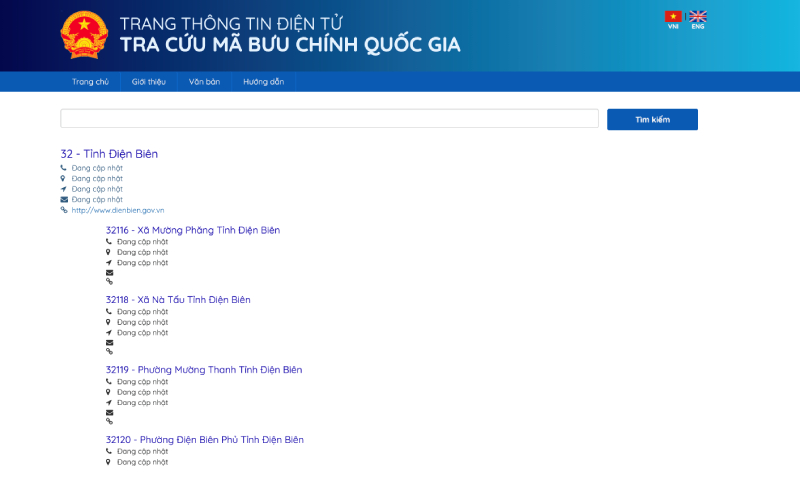Select Đang cập nhật beside Tỉnh Điện Biên phone icon
Viewport: 800px width, 500px height.
[x=97, y=168]
